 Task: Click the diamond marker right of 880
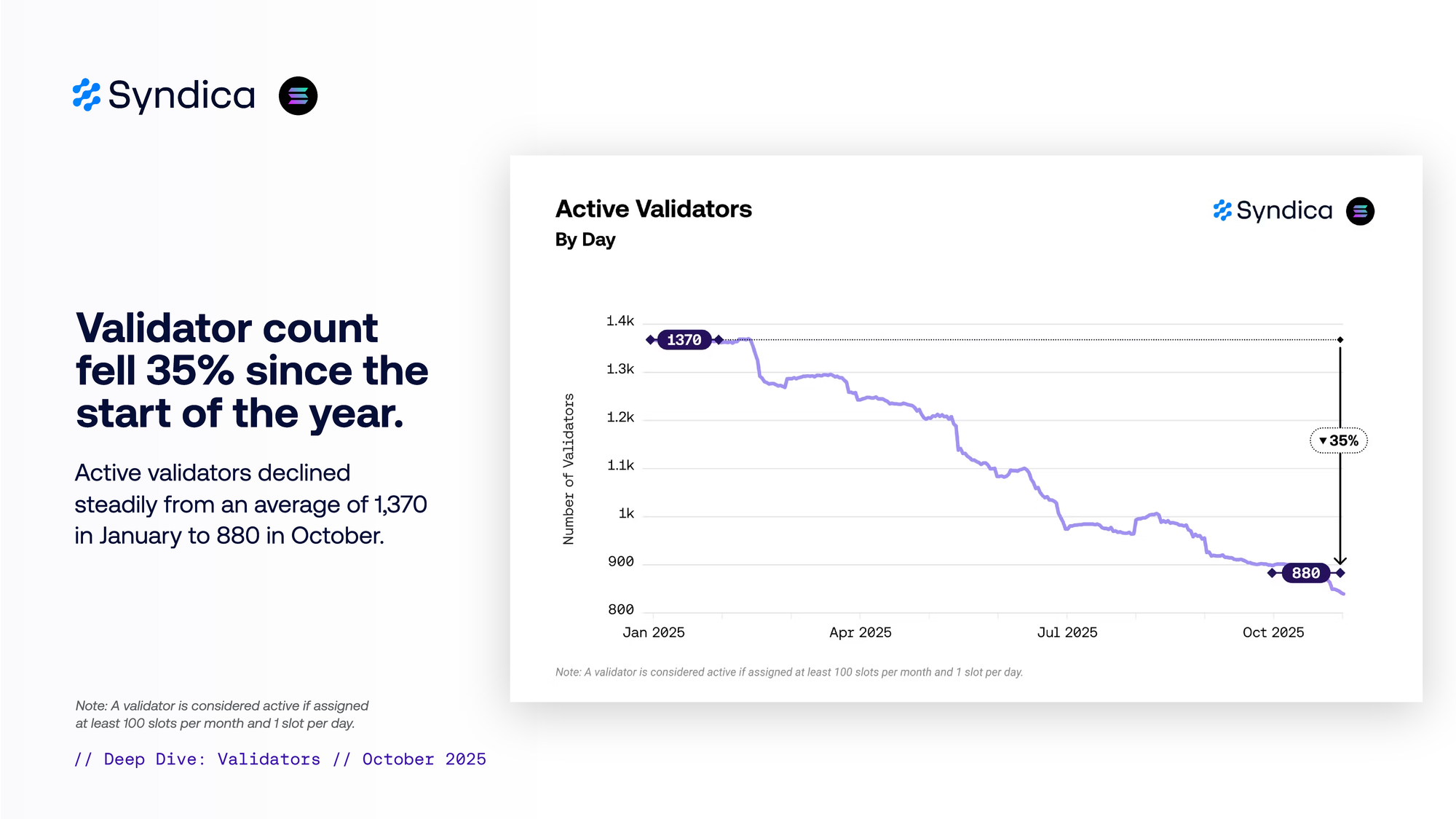click(1340, 573)
